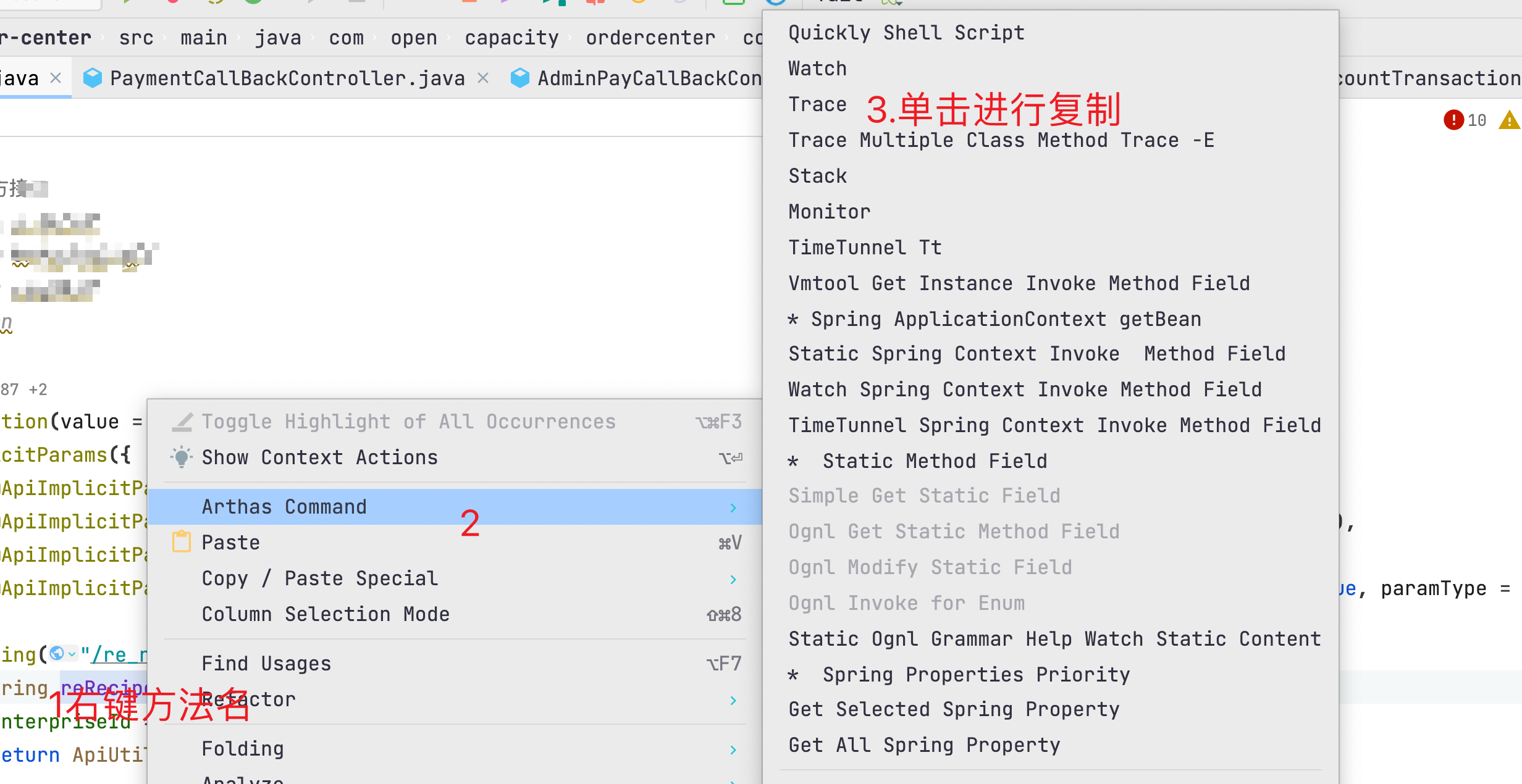Close the leftmost java editor tab
This screenshot has width=1522, height=784.
coord(56,78)
